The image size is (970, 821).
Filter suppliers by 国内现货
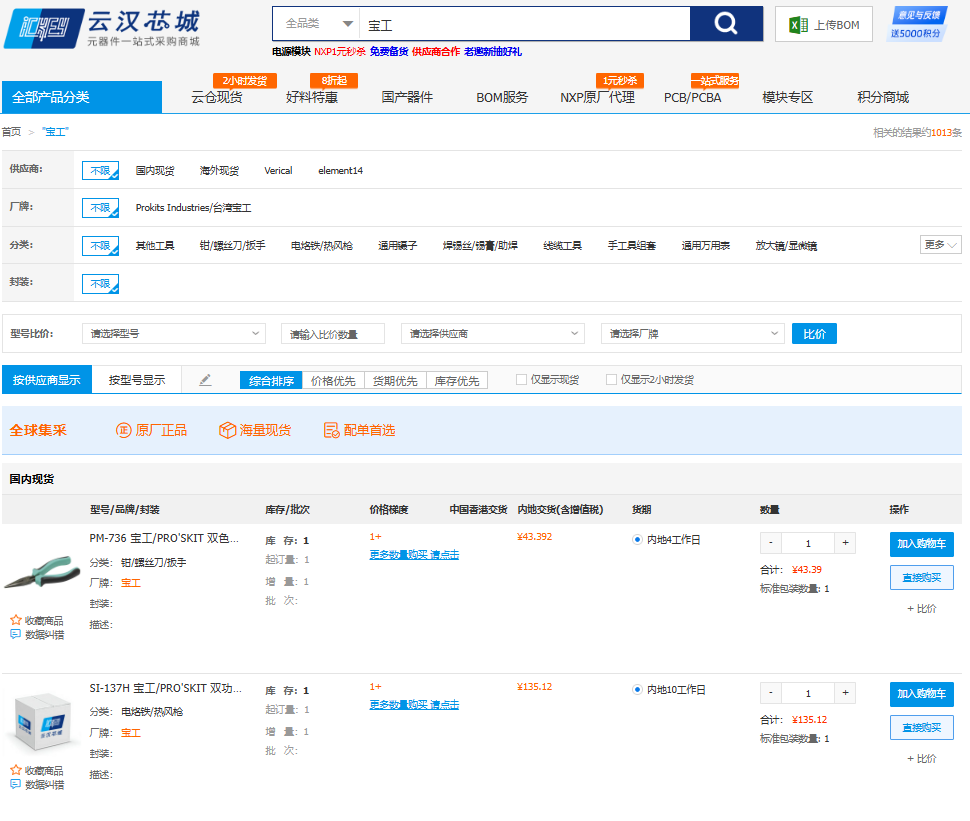[x=155, y=171]
